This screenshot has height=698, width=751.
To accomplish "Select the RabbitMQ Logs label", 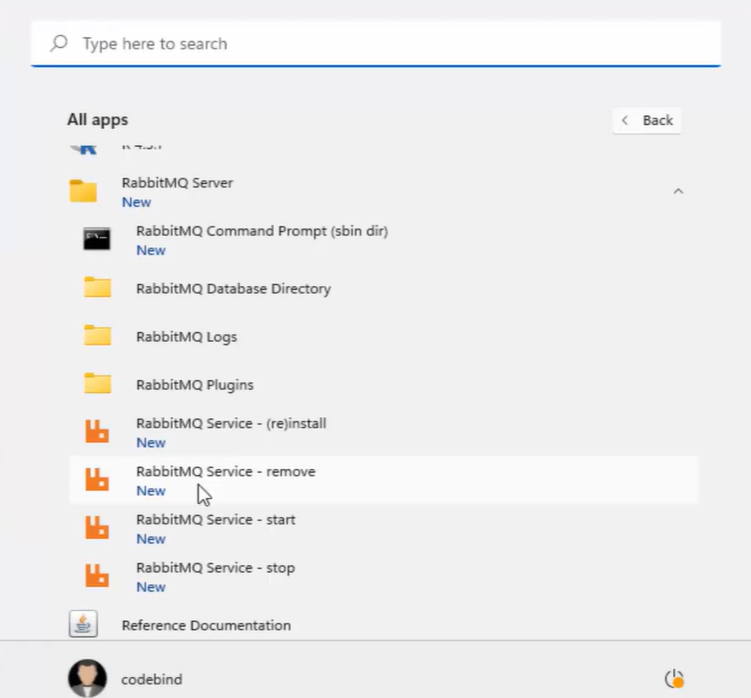I will [x=187, y=337].
